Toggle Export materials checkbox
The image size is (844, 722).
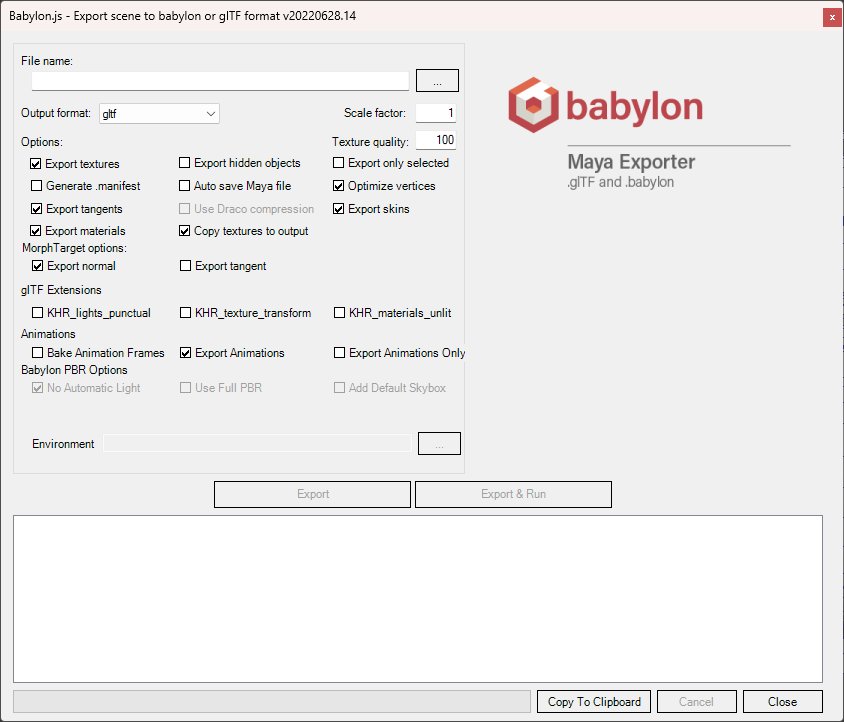click(36, 231)
